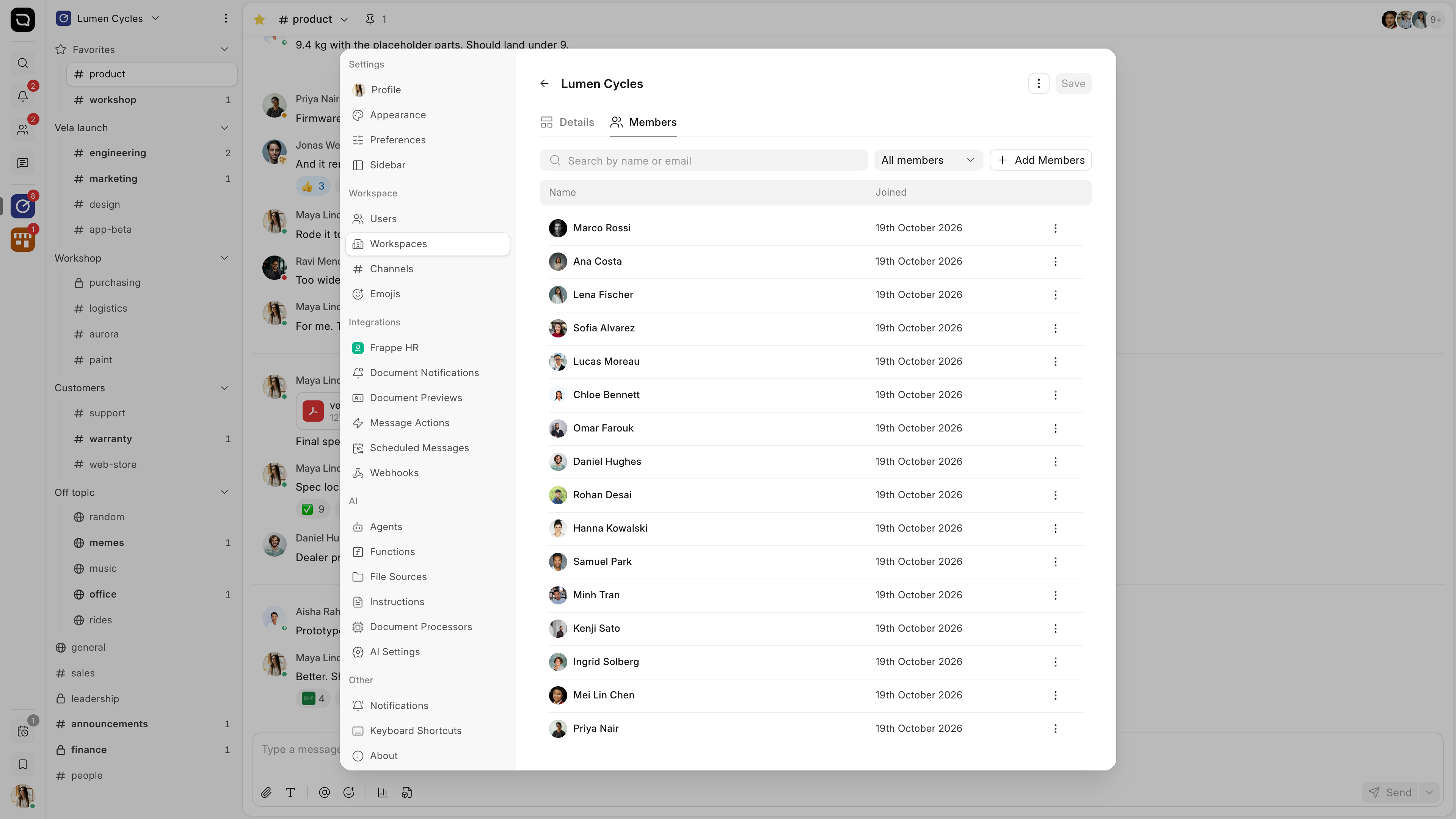Open Webhooks in the settings menu

(x=427, y=473)
